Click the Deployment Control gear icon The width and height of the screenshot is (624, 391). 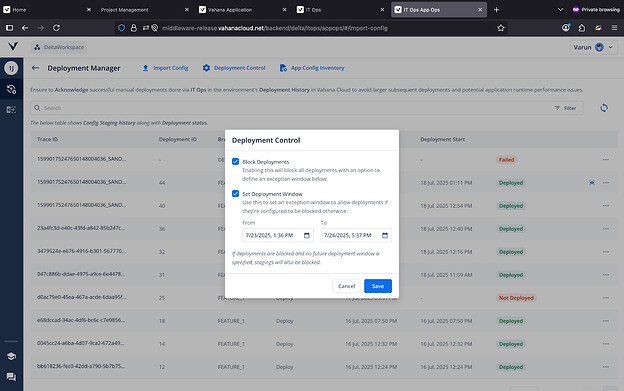[206, 68]
